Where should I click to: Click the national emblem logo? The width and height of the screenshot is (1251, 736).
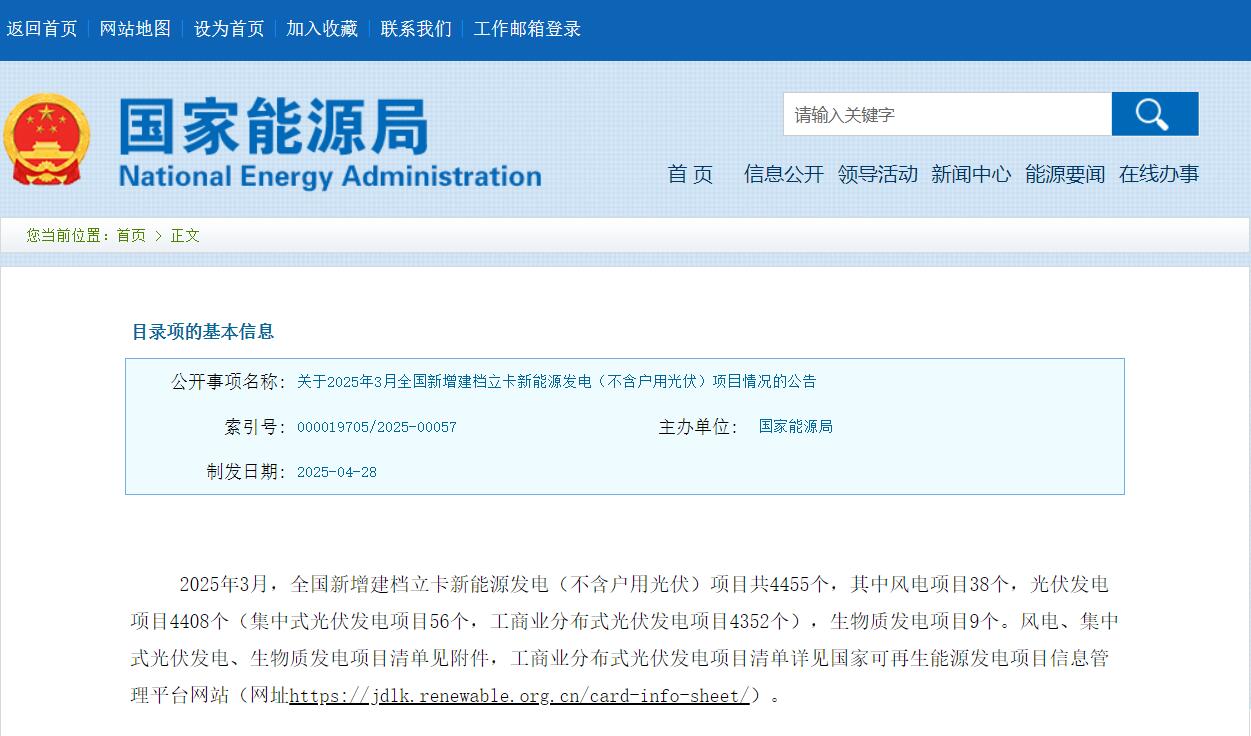46,140
